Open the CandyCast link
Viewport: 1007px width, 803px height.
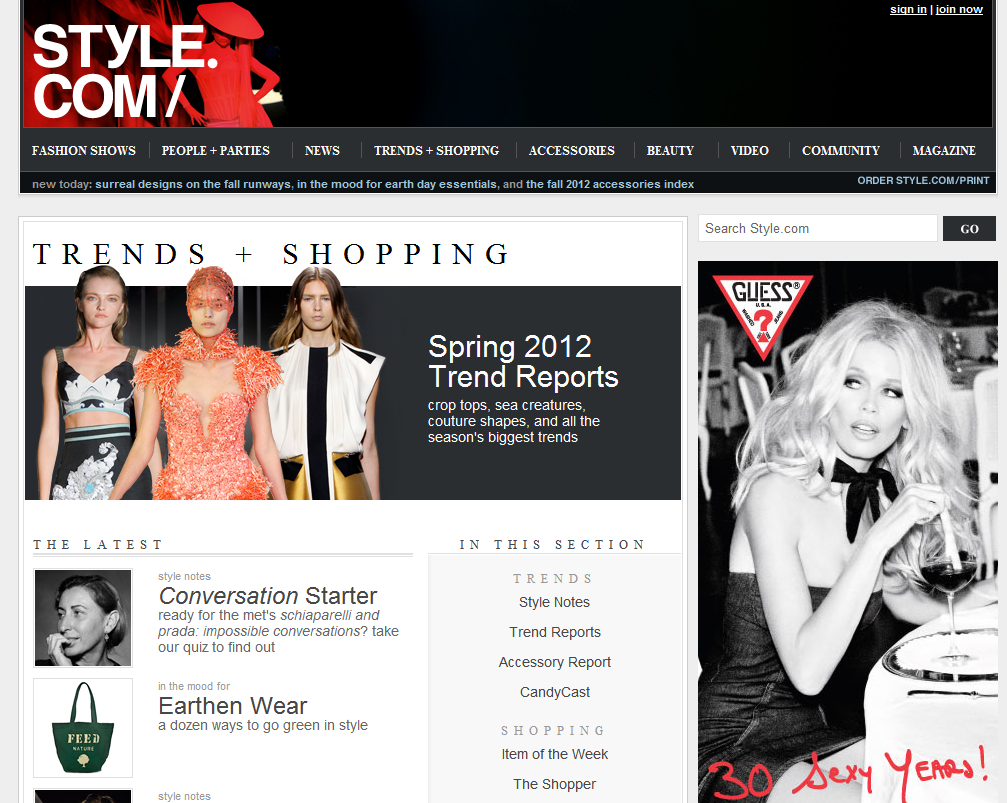point(555,692)
